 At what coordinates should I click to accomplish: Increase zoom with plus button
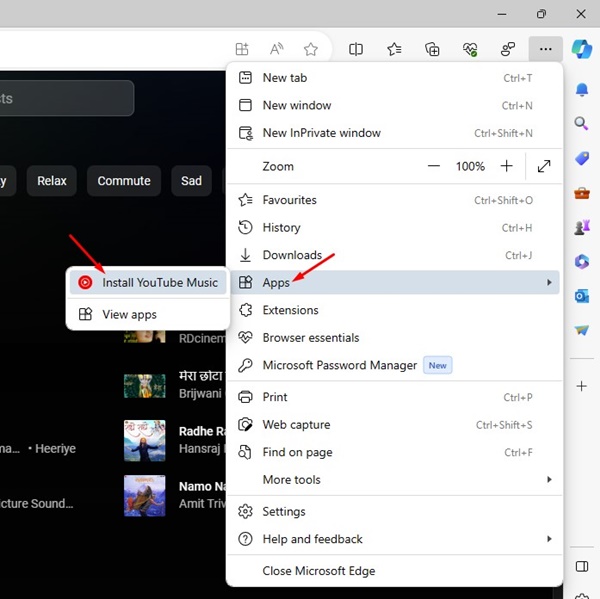coord(506,166)
